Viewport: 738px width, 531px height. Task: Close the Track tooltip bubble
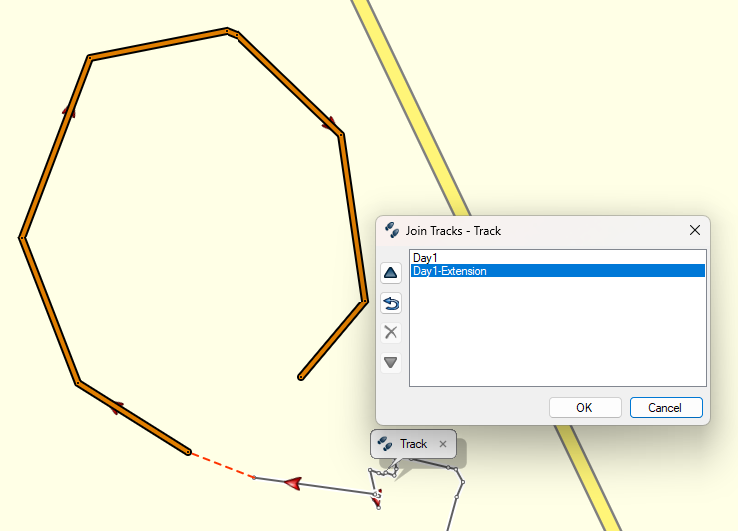click(442, 444)
